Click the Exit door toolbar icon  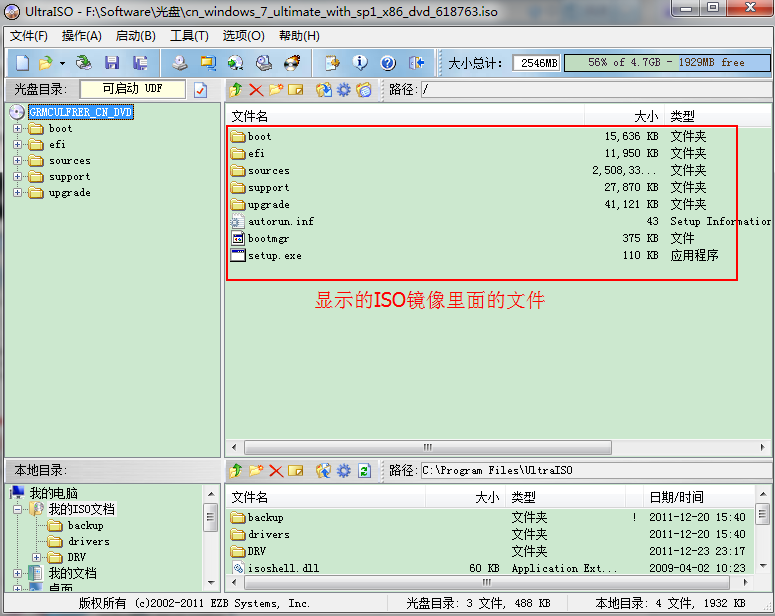point(417,63)
